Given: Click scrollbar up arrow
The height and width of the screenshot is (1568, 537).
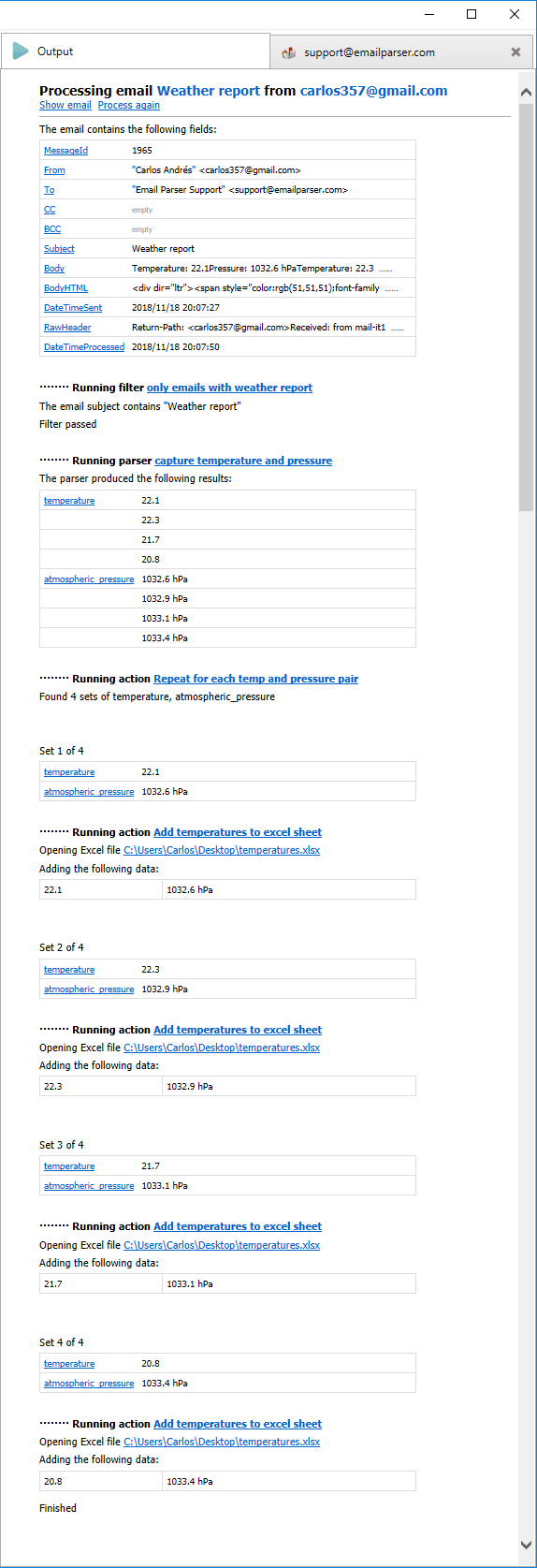Looking at the screenshot, I should click(x=526, y=93).
